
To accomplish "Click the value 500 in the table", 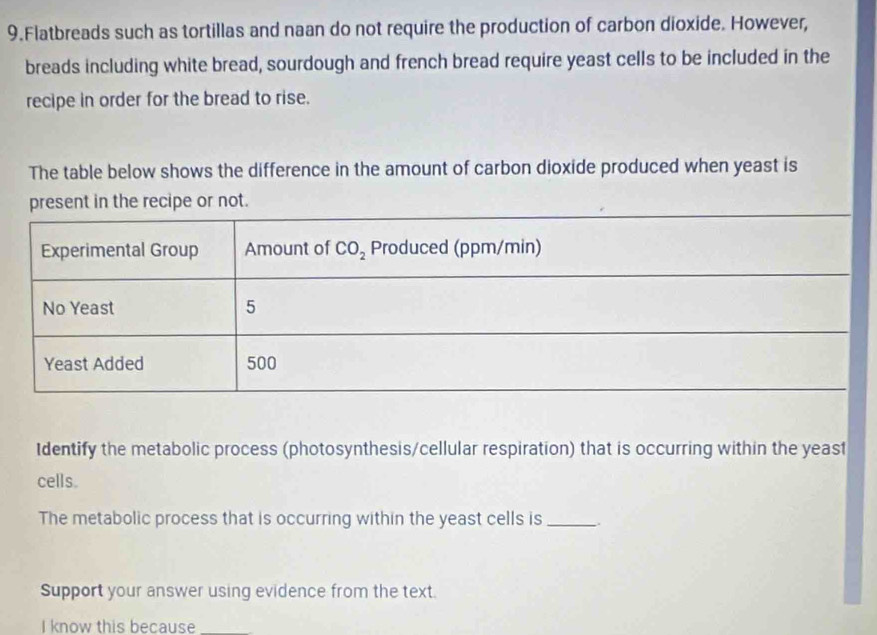I will click(261, 364).
